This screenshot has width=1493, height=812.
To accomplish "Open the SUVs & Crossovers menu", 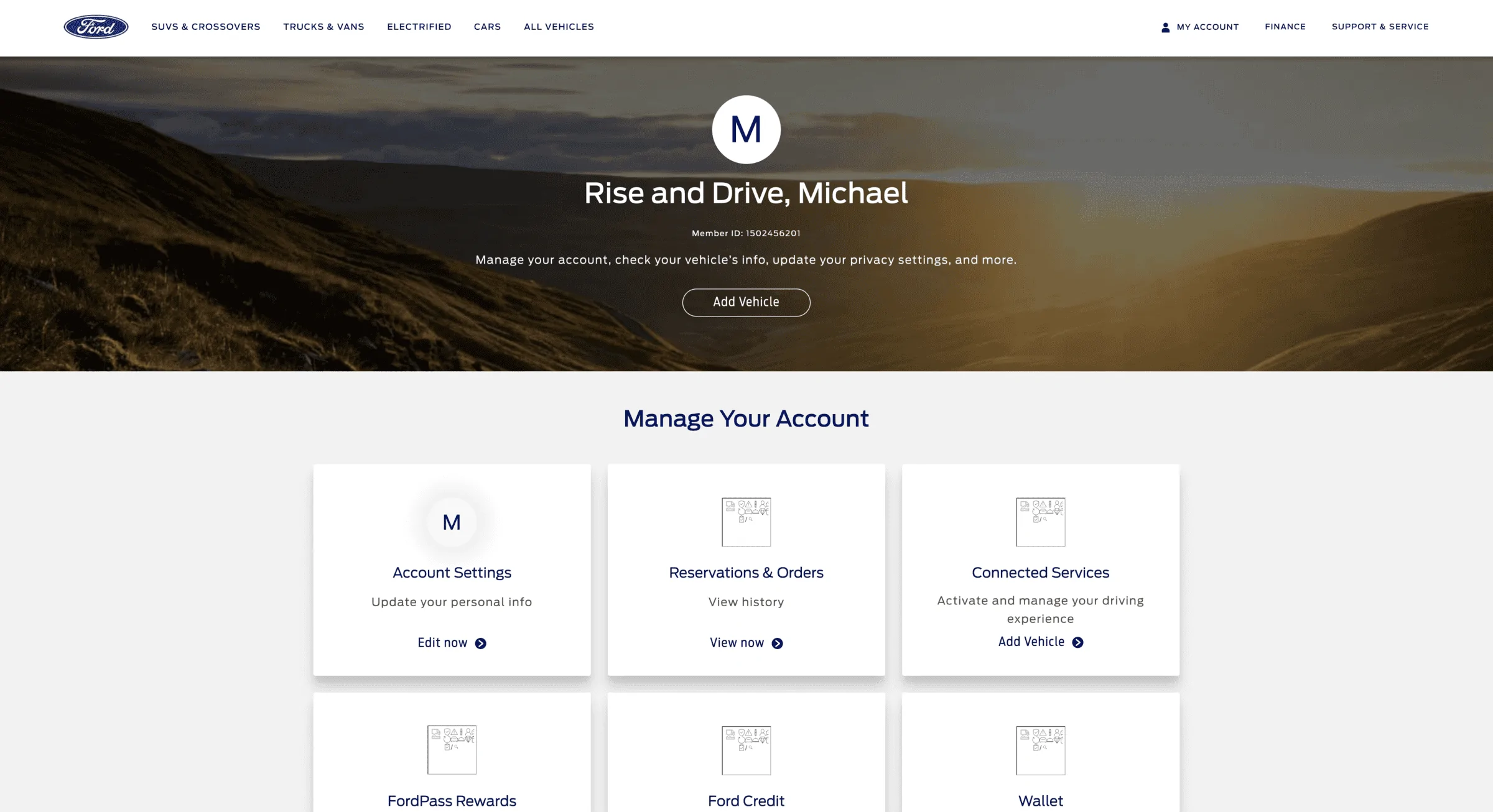I will 206,27.
